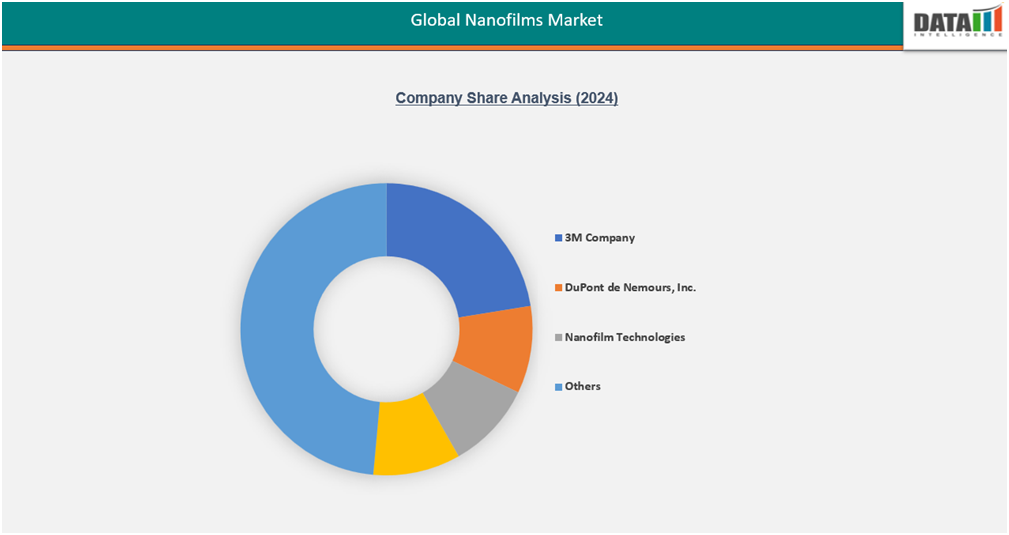Click the Global Nanofilms Market title
This screenshot has width=1009, height=535.
506,20
